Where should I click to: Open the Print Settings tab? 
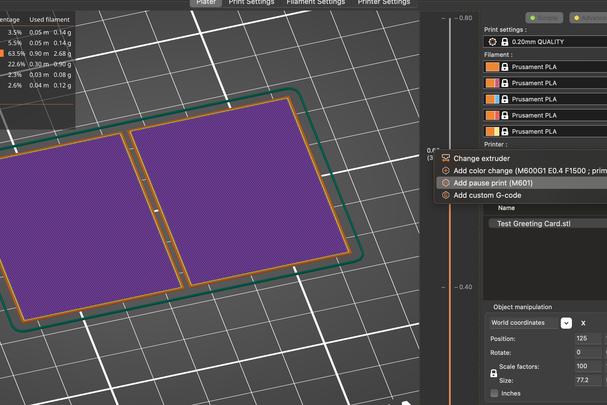(251, 2)
